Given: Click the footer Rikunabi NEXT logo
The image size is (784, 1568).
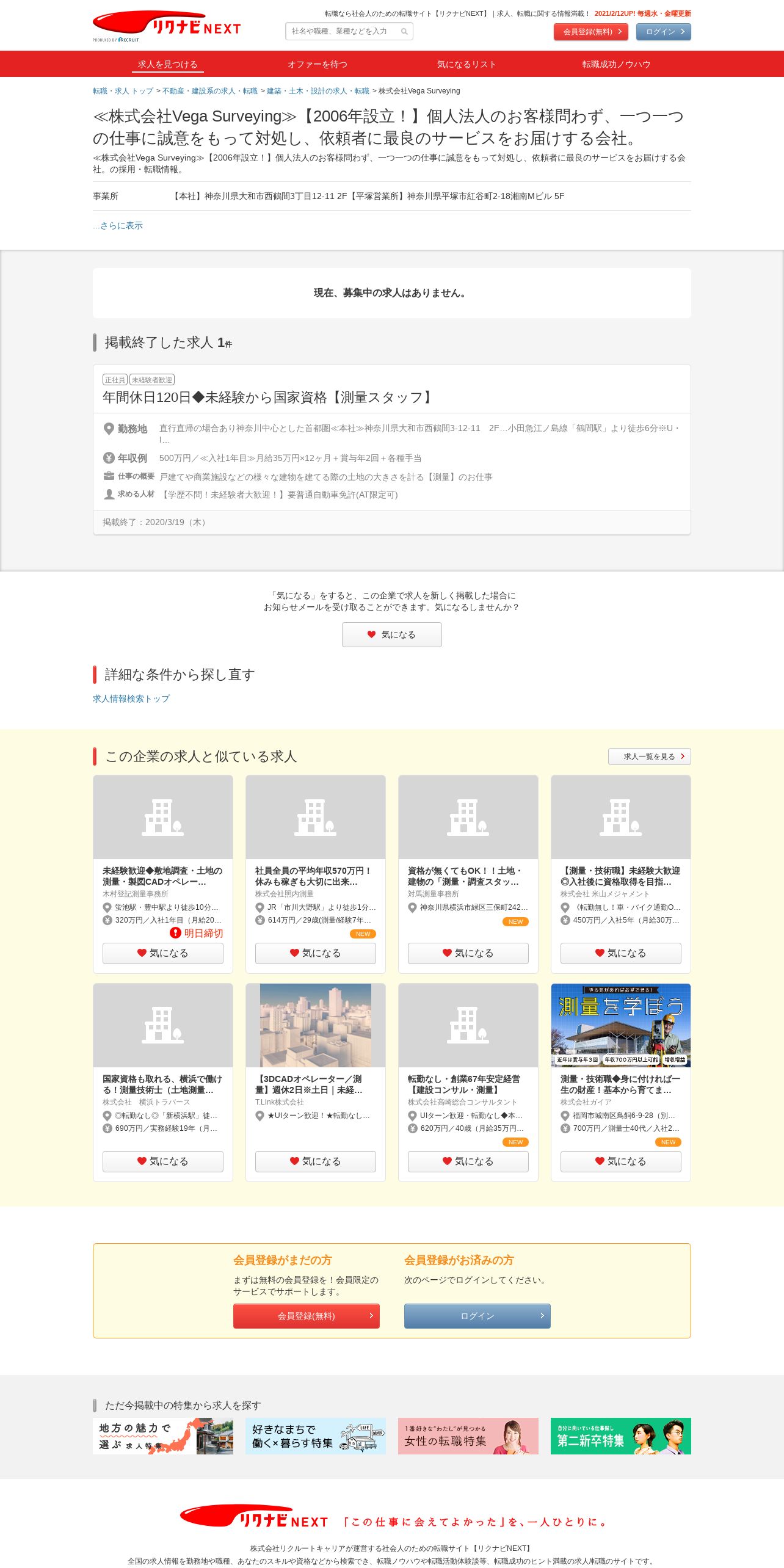Looking at the screenshot, I should [x=254, y=1516].
